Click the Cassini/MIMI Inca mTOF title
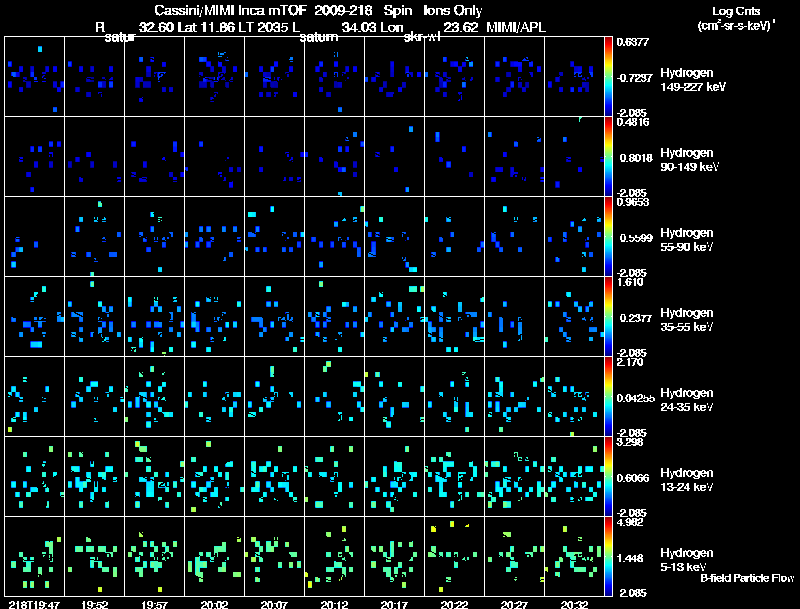800x609 pixels. click(230, 10)
